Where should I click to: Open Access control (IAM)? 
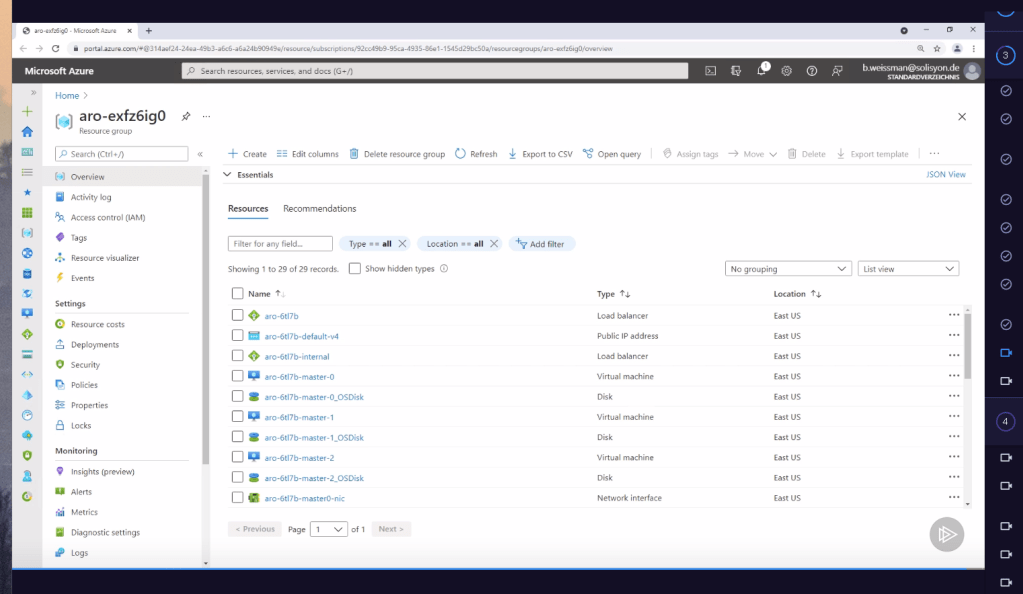108,217
